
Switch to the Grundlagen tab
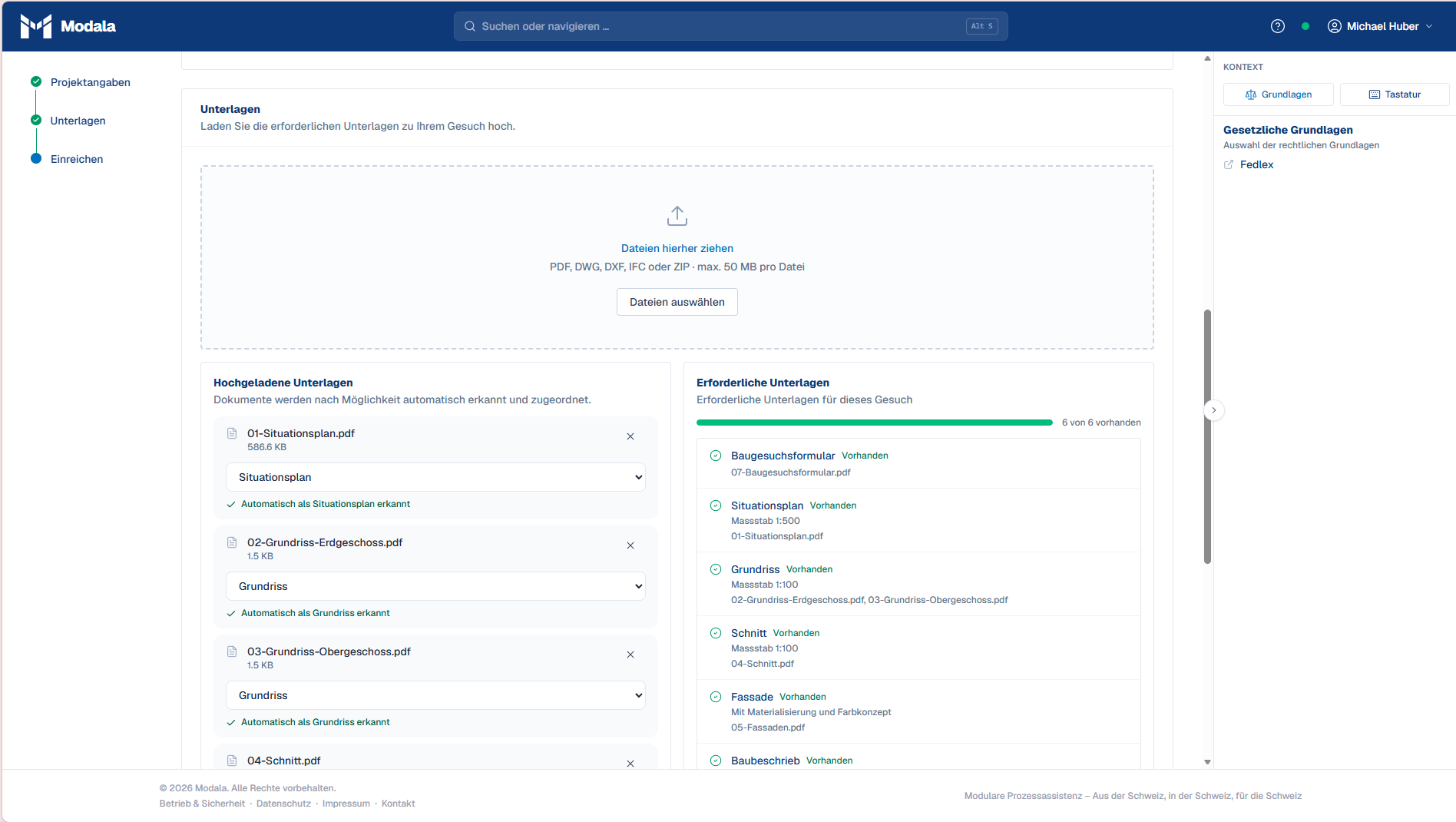point(1279,94)
